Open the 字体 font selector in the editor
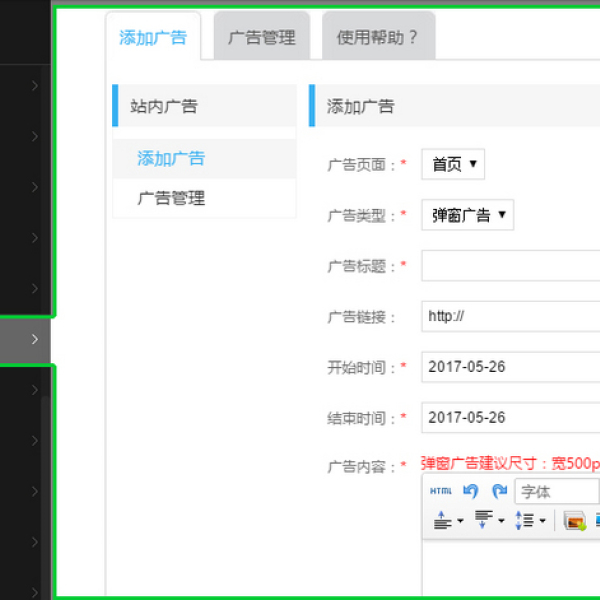This screenshot has width=600, height=600. (556, 491)
